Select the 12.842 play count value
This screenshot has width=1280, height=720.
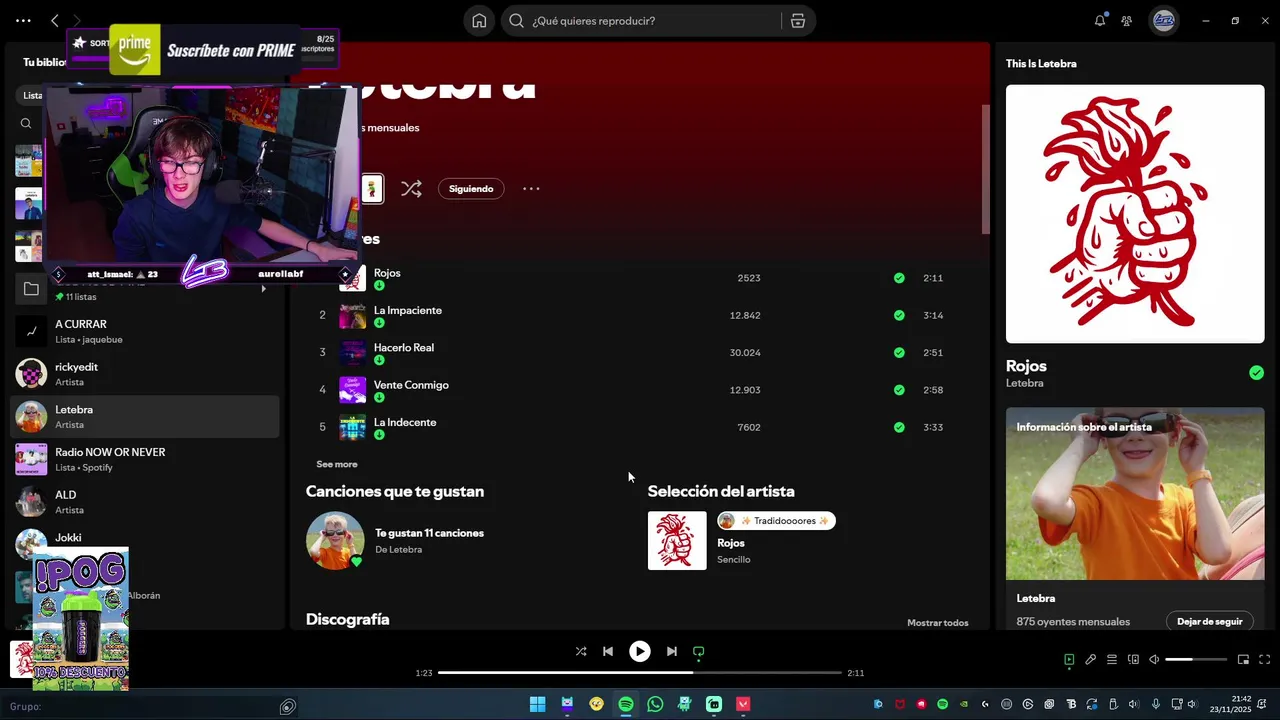tap(745, 315)
